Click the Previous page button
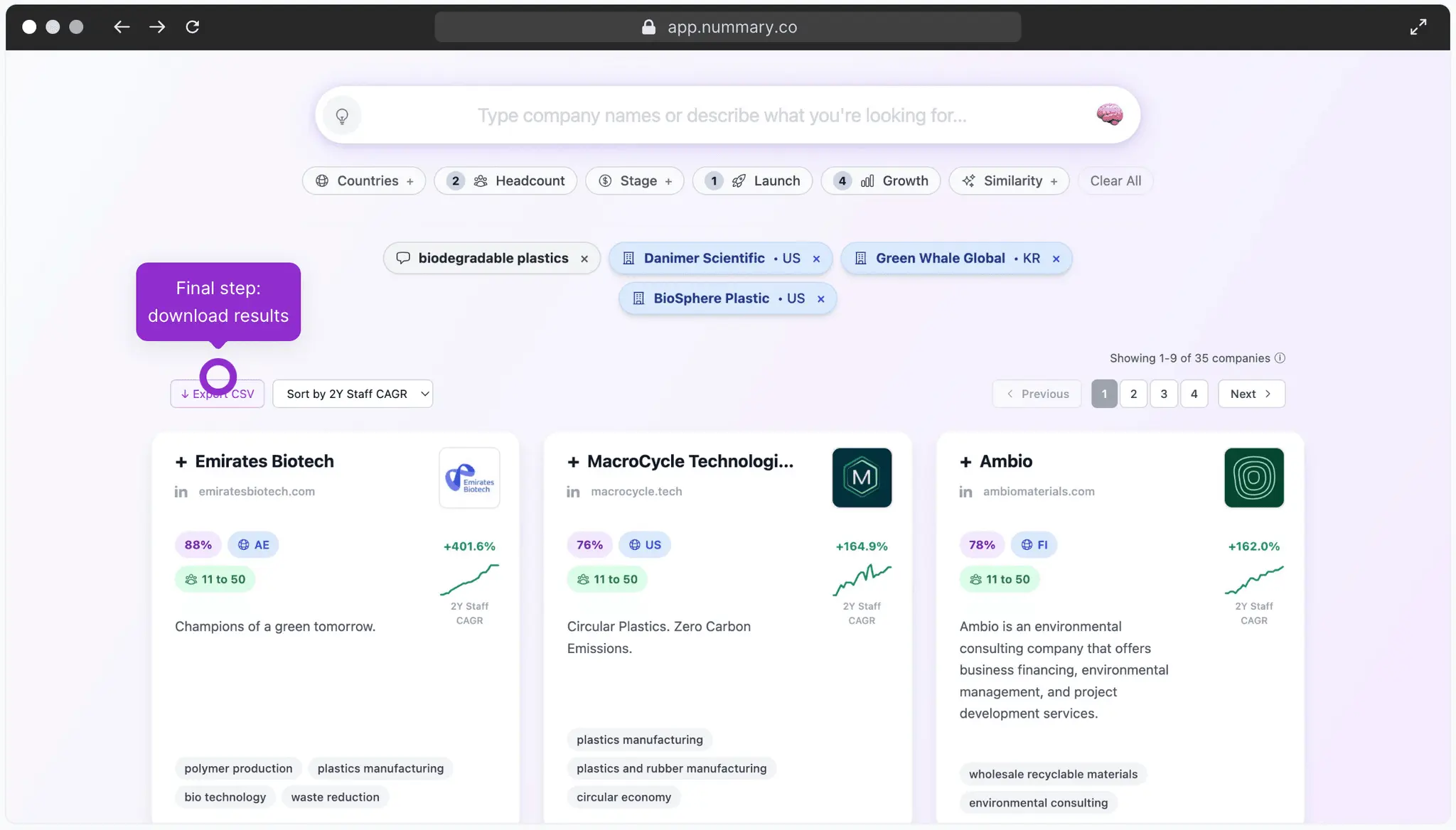The image size is (1456, 830). point(1037,394)
